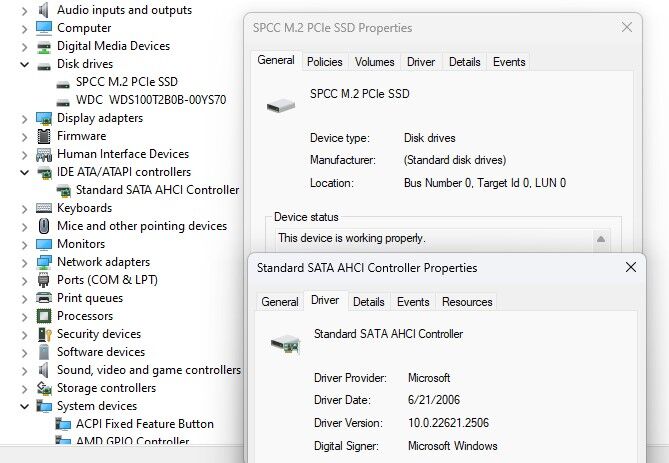Switch to the Policies tab

click(325, 62)
